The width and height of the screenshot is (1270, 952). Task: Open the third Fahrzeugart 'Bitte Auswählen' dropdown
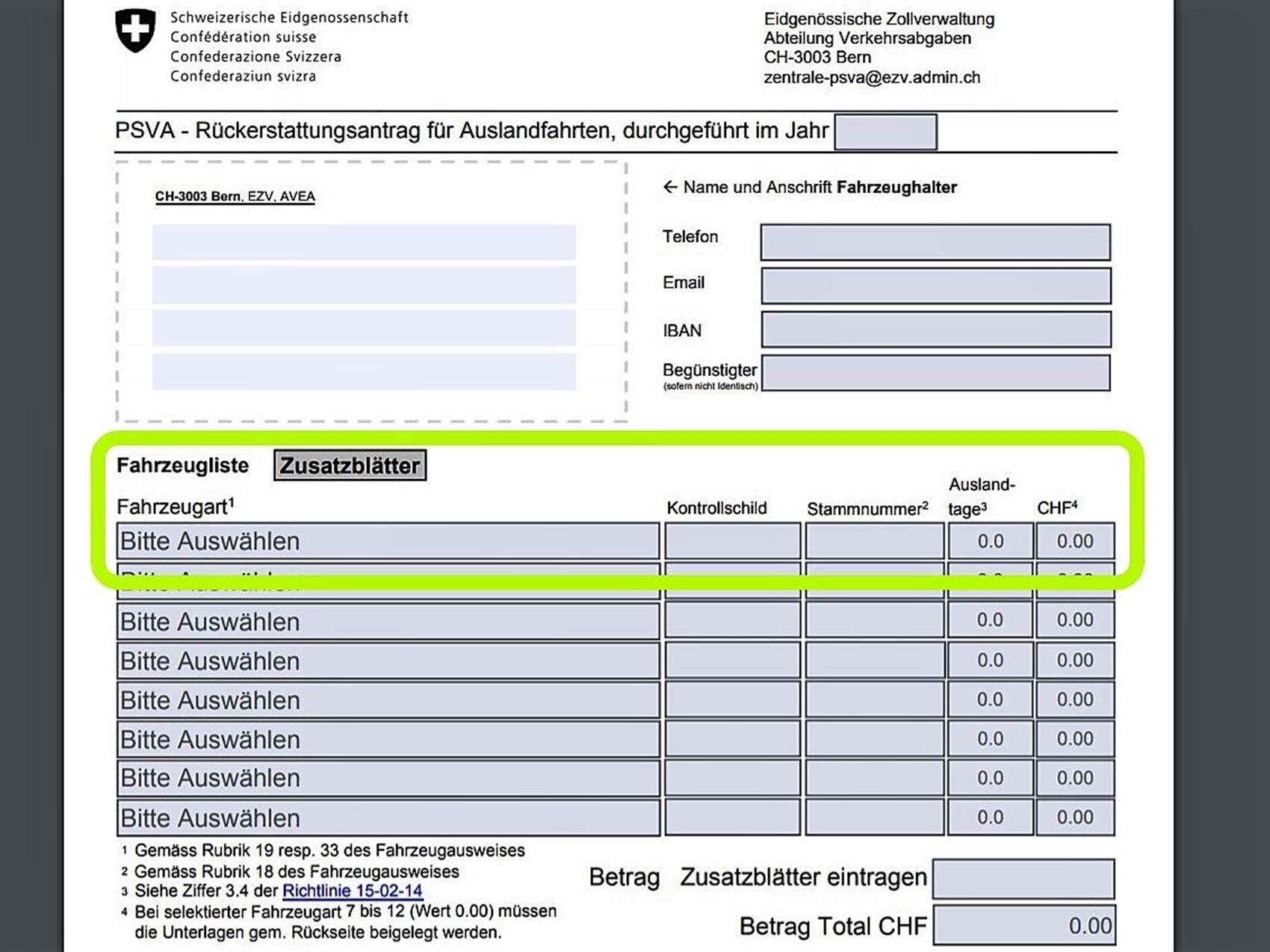pos(387,622)
